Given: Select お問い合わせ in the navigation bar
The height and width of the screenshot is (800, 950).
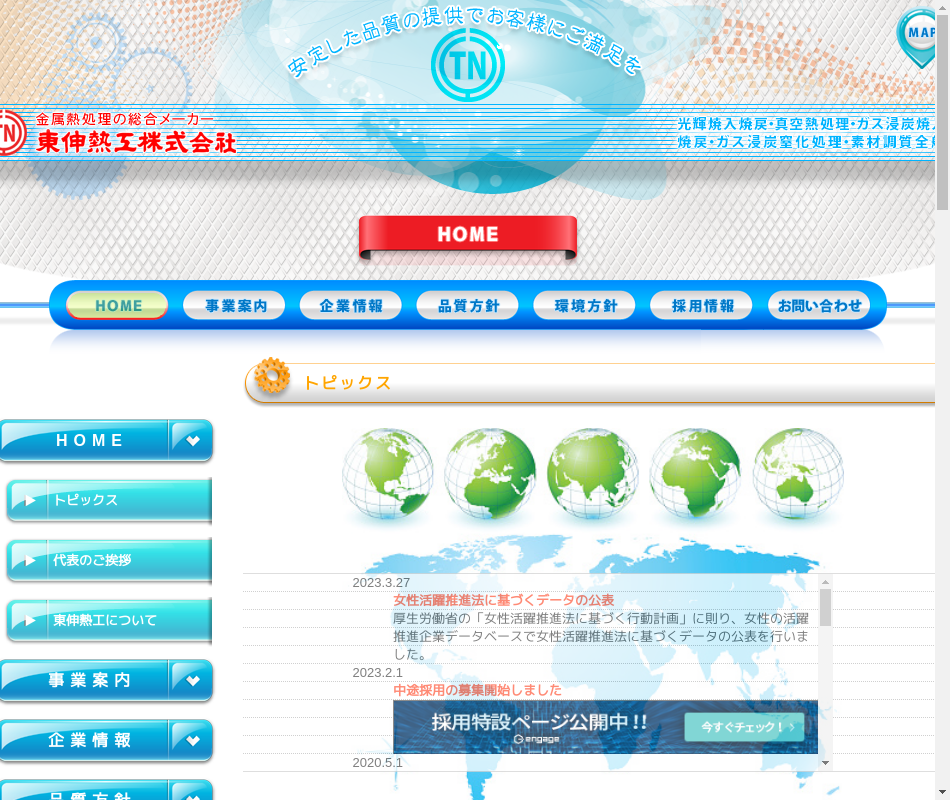Looking at the screenshot, I should click(x=819, y=306).
